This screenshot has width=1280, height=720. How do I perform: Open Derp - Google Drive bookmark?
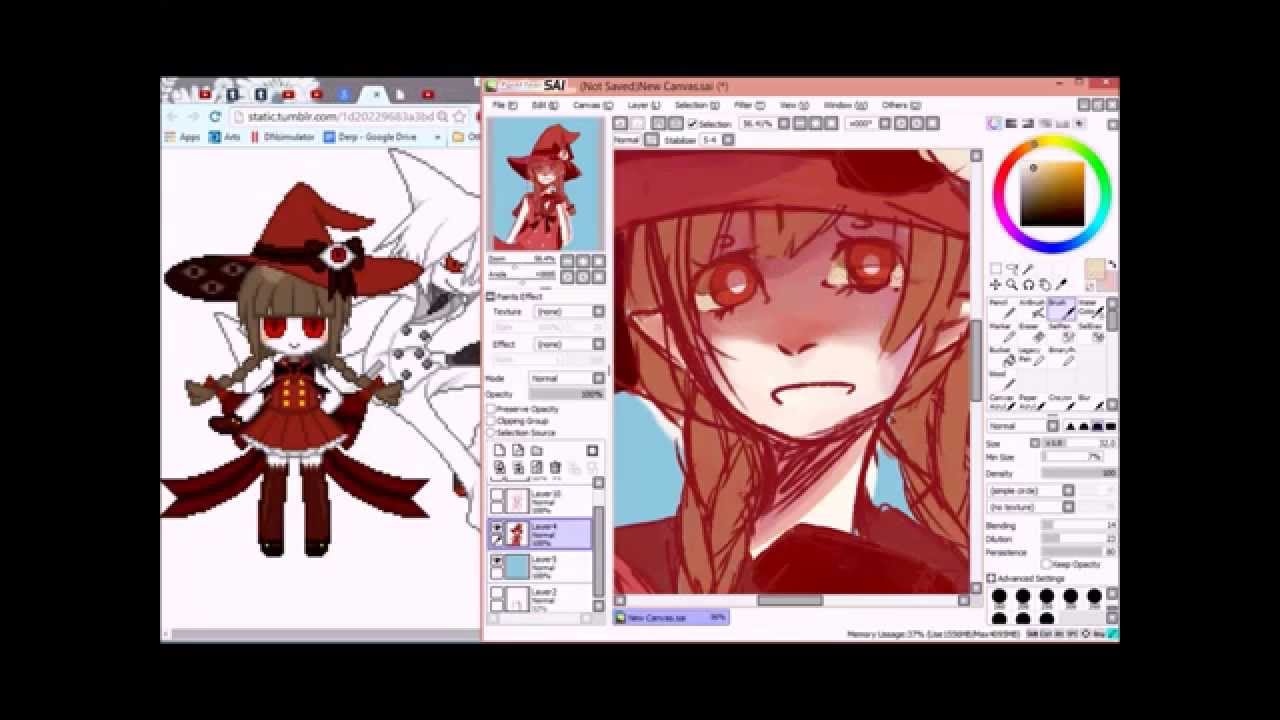point(370,137)
